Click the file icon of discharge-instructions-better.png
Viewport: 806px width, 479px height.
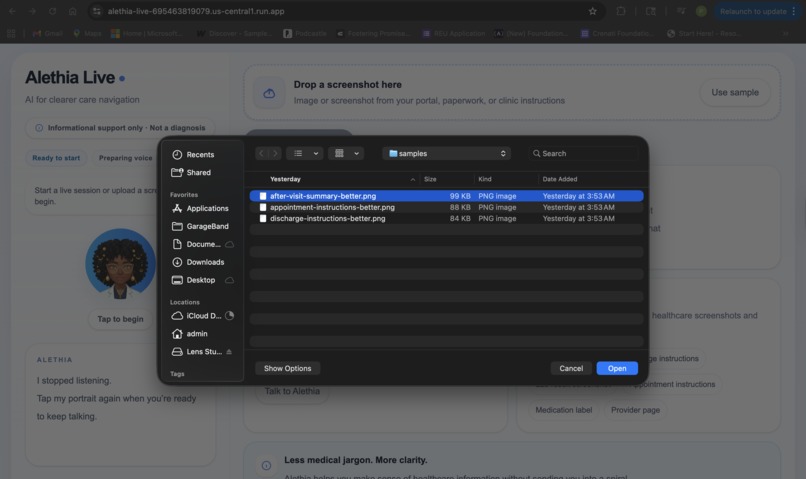pyautogui.click(x=263, y=218)
